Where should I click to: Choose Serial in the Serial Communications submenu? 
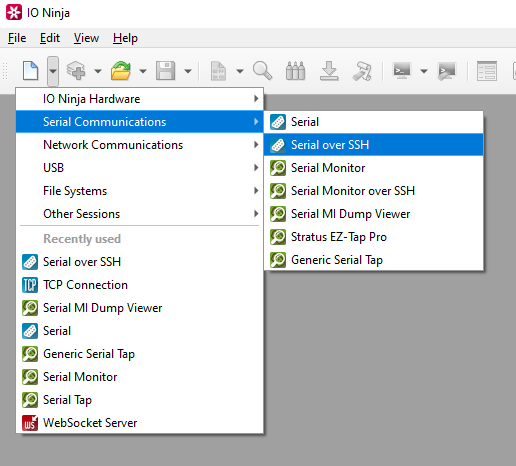(374, 122)
